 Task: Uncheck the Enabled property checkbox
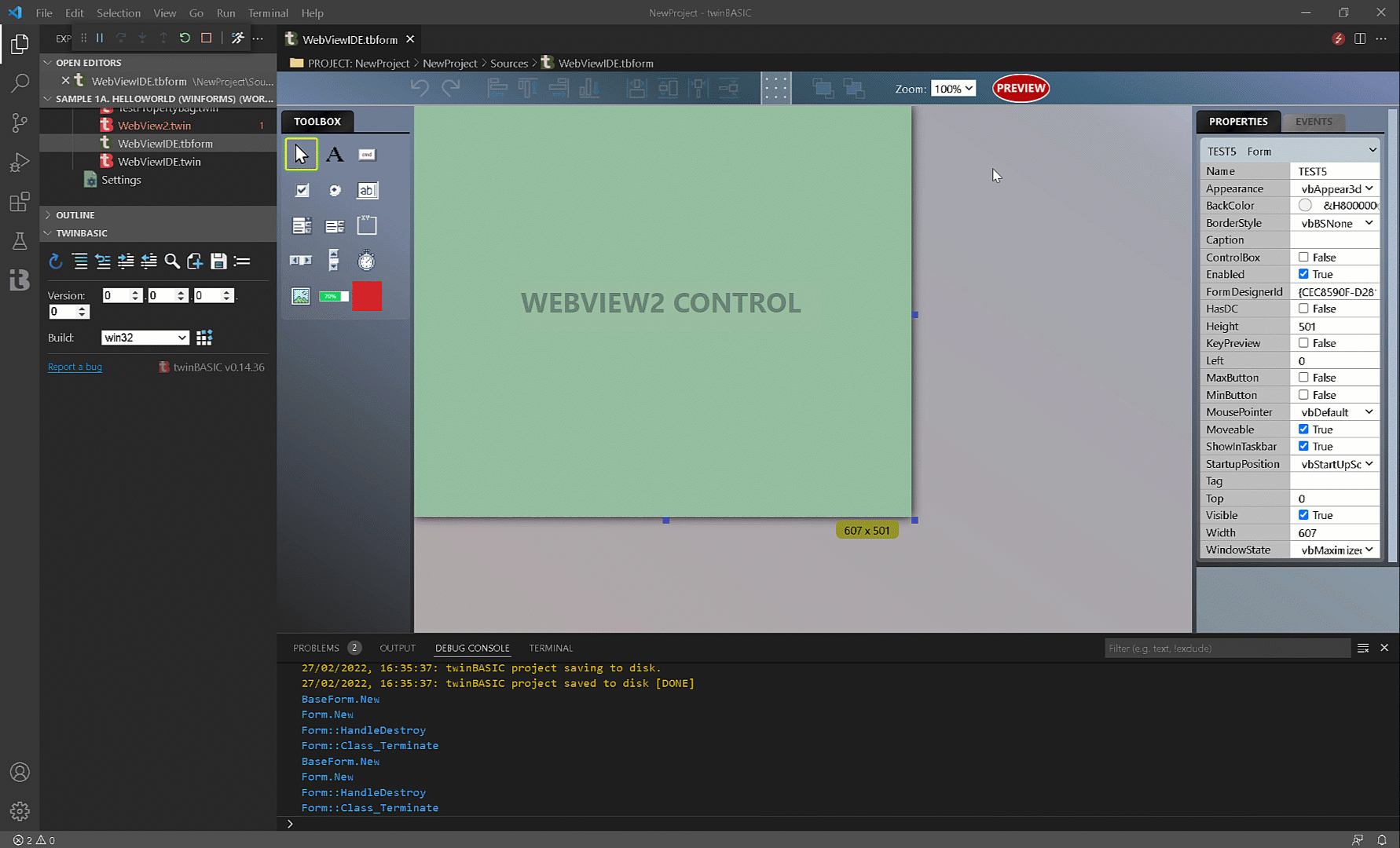click(x=1304, y=273)
